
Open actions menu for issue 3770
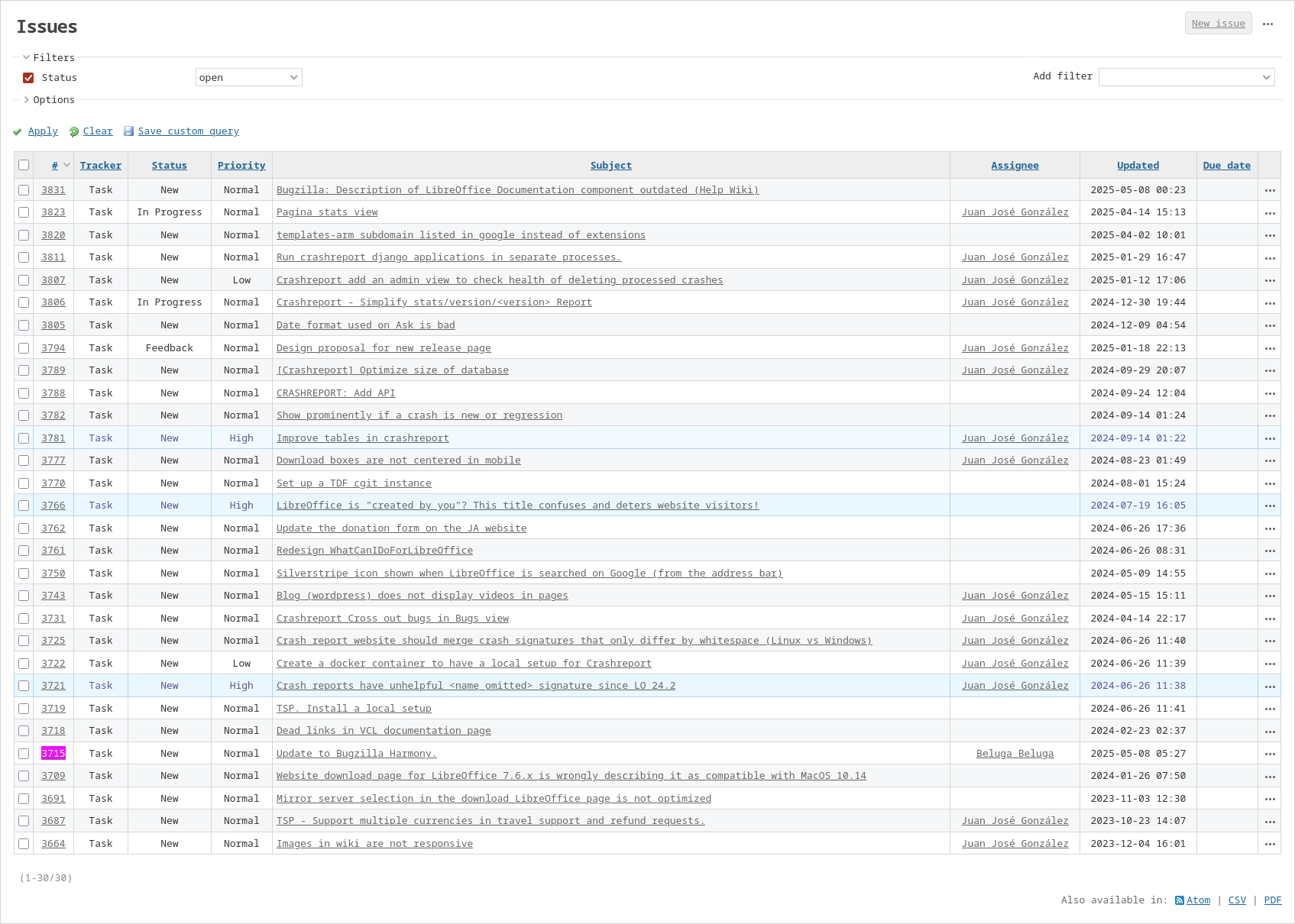point(1270,483)
